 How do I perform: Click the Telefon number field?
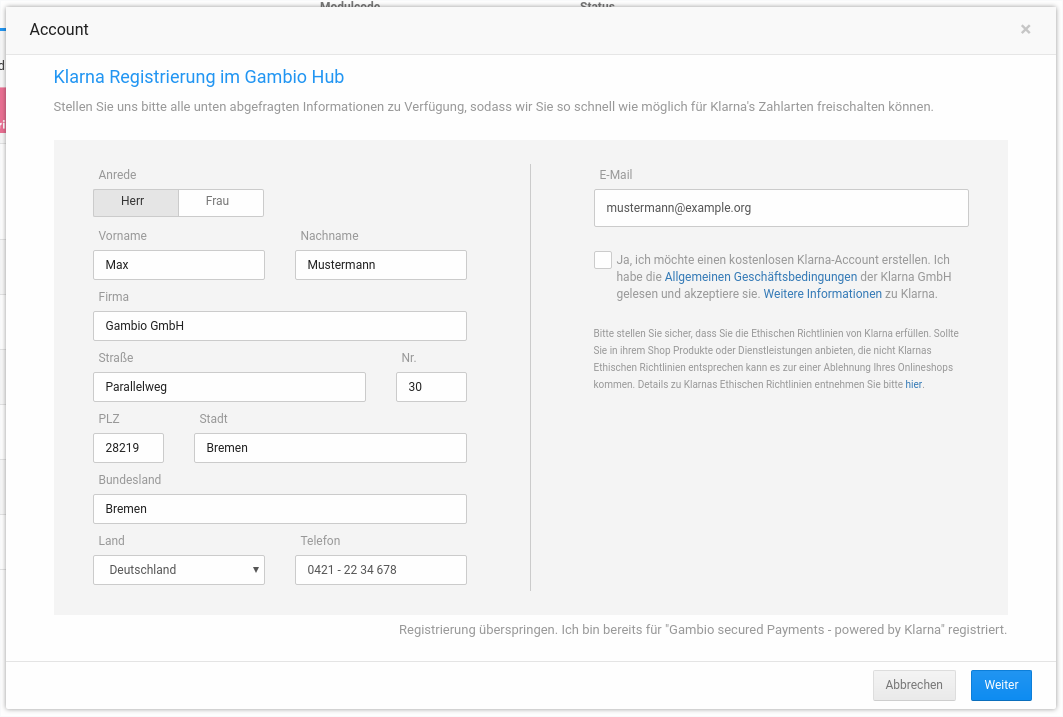point(380,570)
